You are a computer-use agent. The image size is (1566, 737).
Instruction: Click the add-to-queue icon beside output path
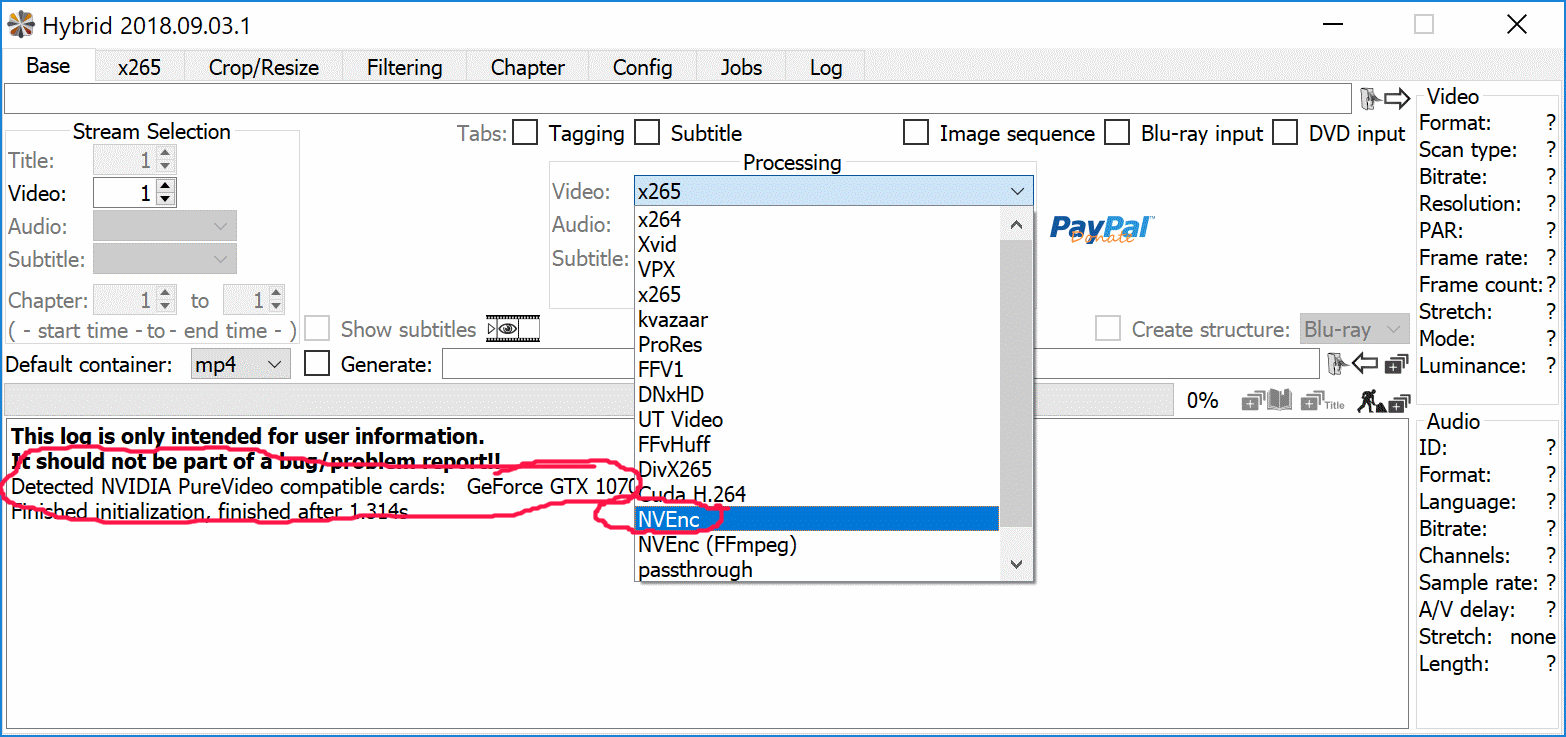1397,364
